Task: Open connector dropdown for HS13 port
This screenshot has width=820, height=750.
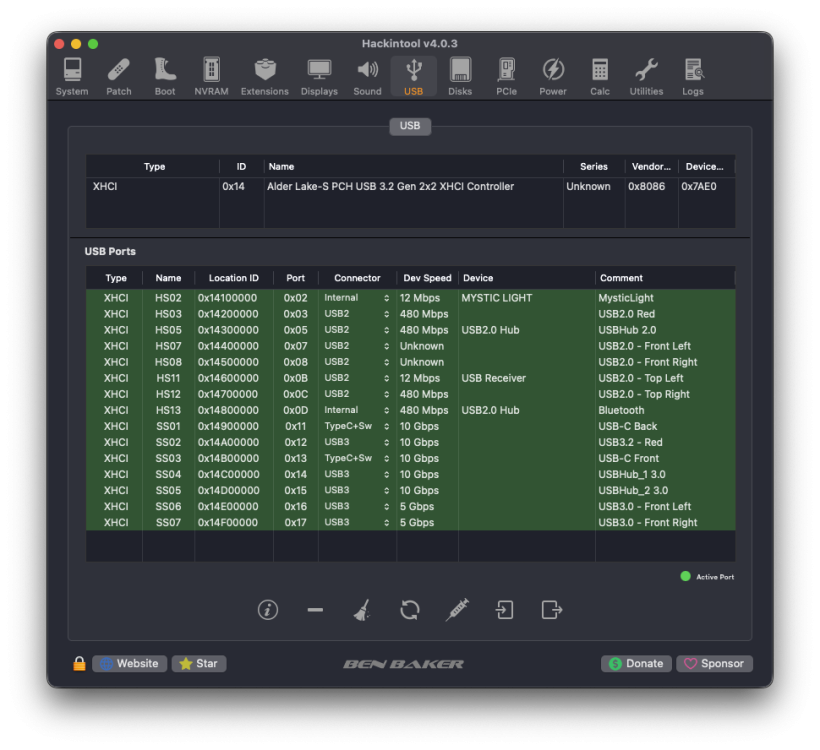Action: click(357, 410)
